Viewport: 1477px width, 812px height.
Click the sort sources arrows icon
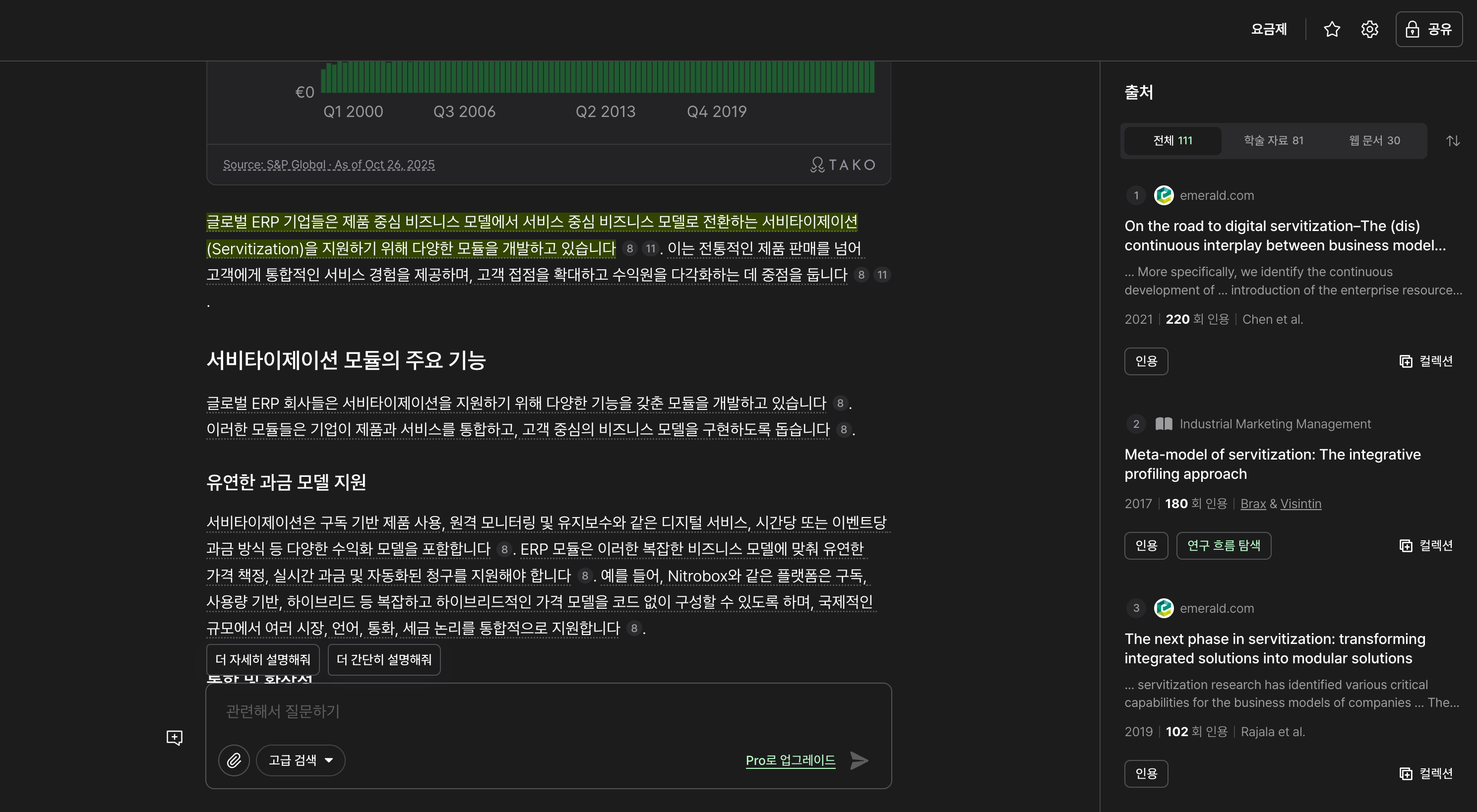tap(1452, 141)
